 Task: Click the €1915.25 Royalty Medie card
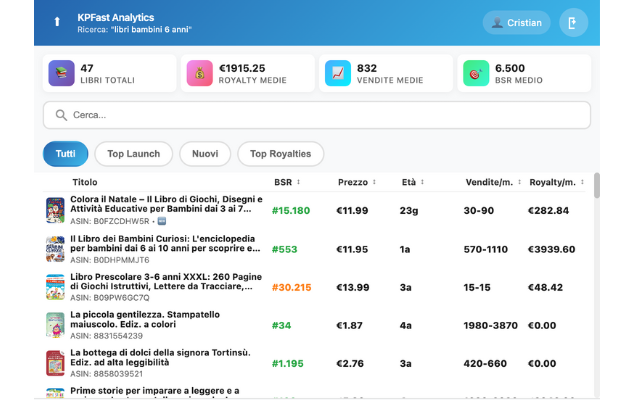pos(248,73)
